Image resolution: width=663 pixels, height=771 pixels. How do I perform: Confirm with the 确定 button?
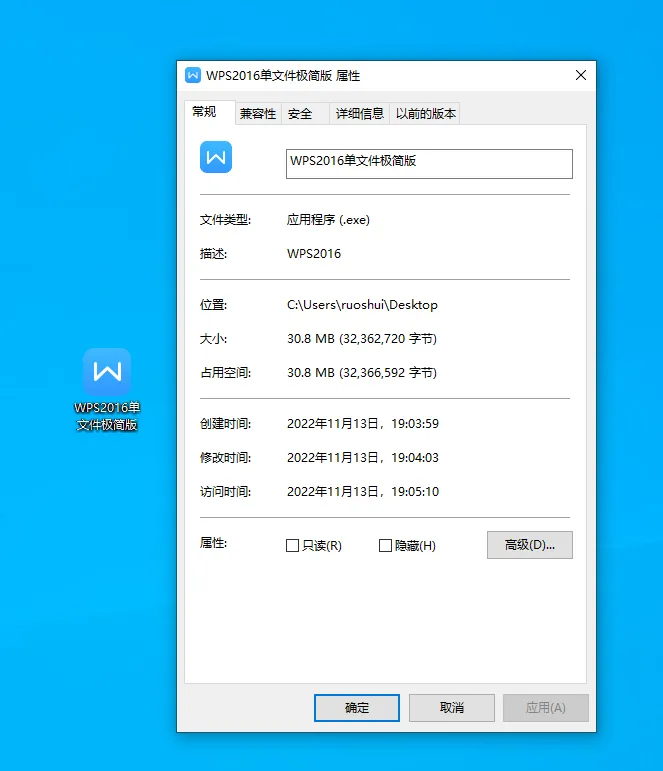click(357, 708)
